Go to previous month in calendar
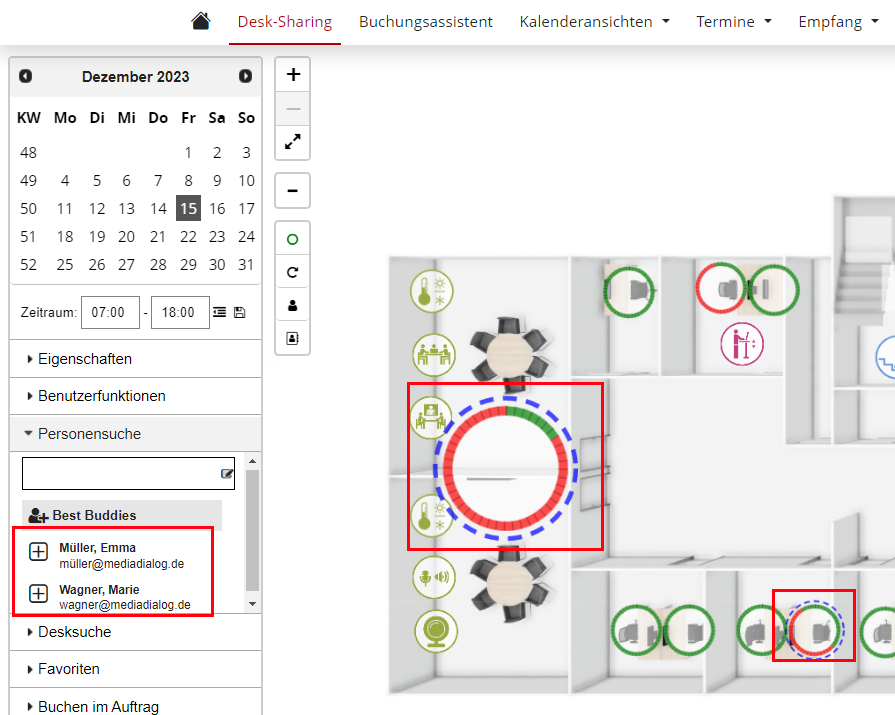Image resolution: width=895 pixels, height=715 pixels. coord(26,76)
